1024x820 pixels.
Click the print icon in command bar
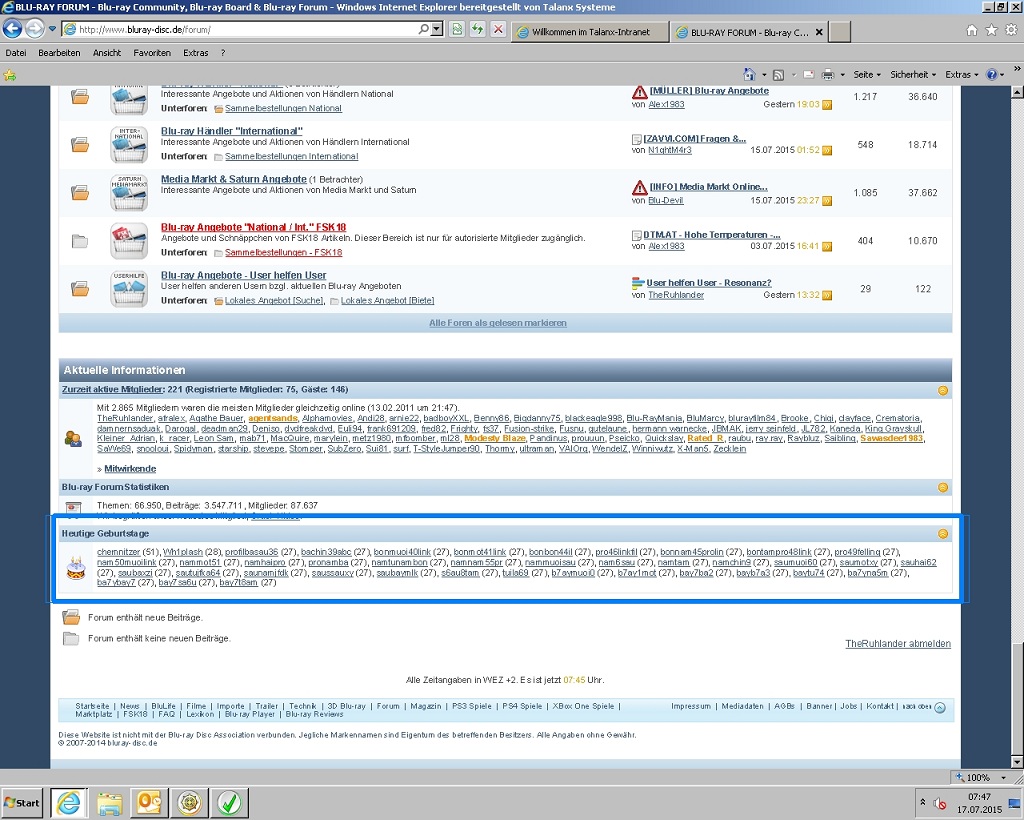[x=828, y=75]
